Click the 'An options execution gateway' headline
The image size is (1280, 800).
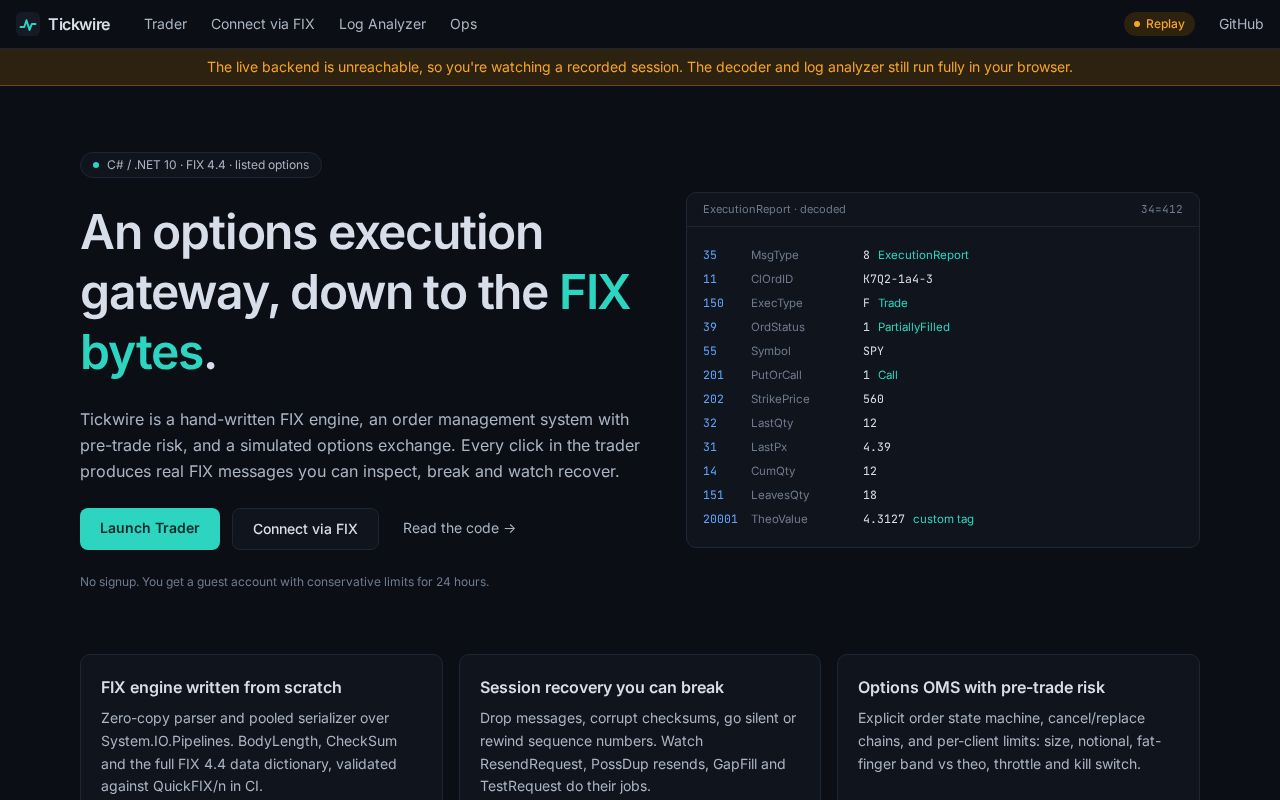pos(355,292)
